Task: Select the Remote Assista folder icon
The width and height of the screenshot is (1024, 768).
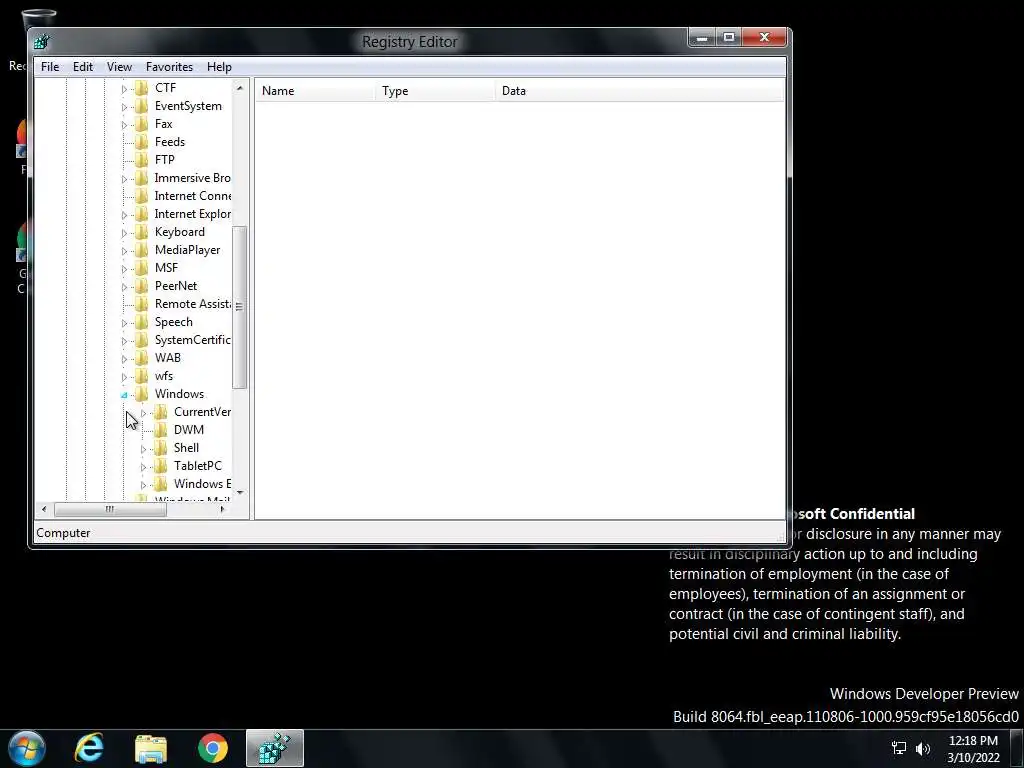Action: 141,304
